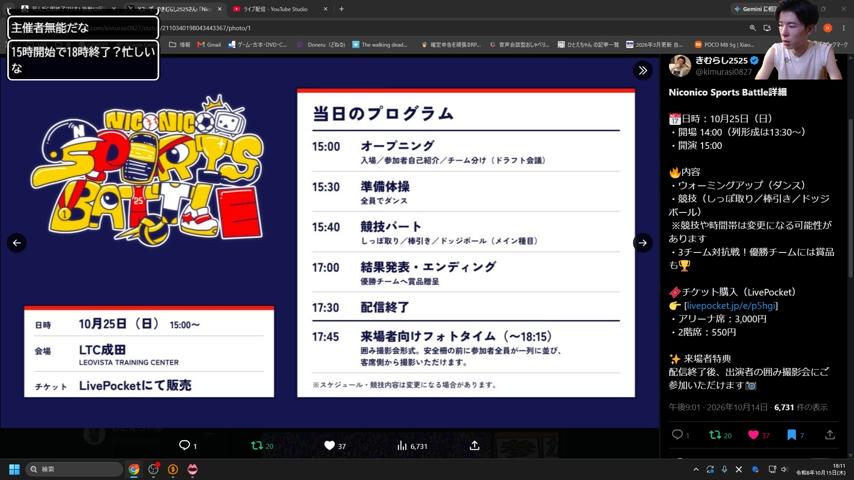Click 'LTC成田' venue text
854x480 pixels.
coord(102,349)
